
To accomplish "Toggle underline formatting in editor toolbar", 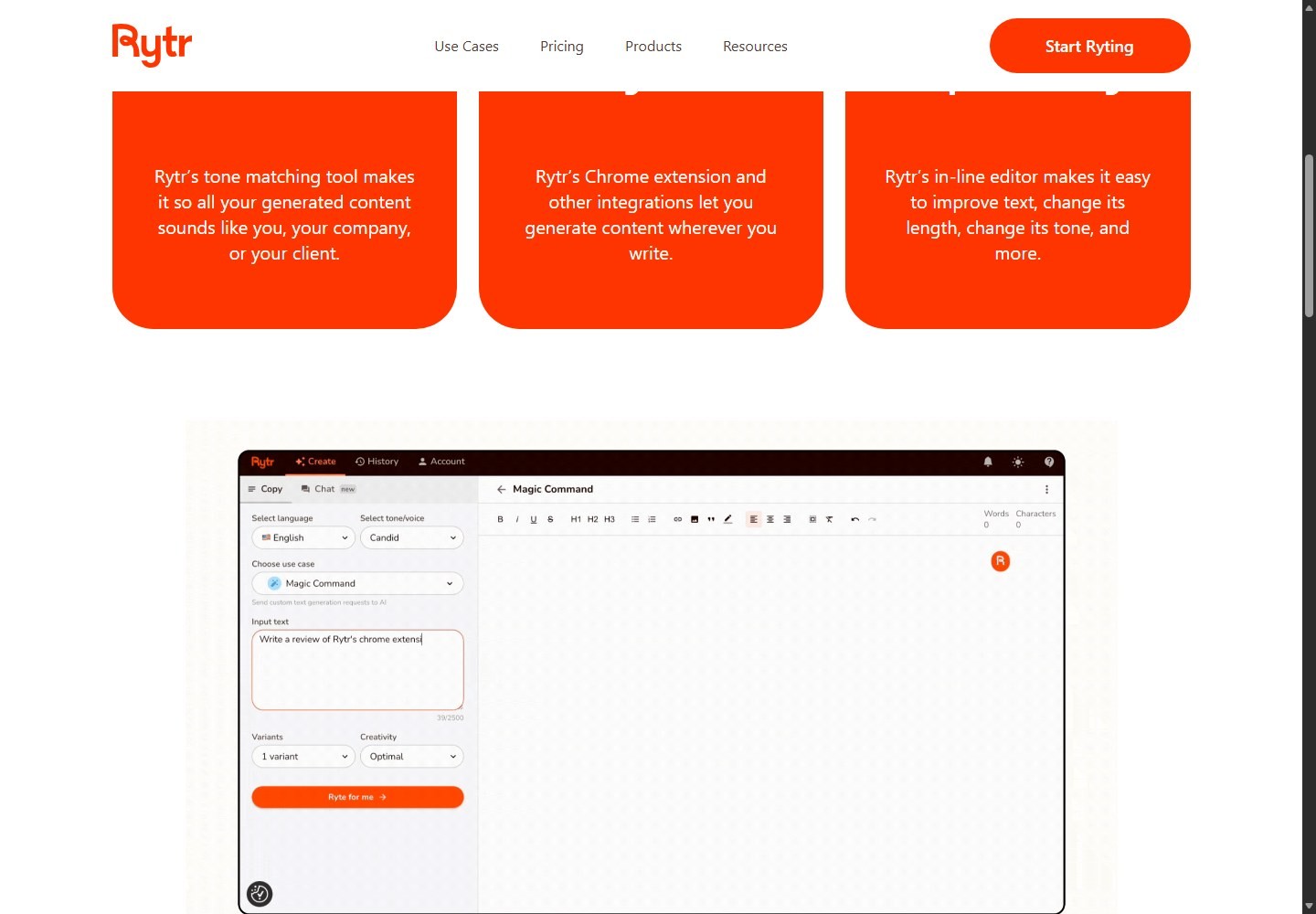I will [x=534, y=519].
